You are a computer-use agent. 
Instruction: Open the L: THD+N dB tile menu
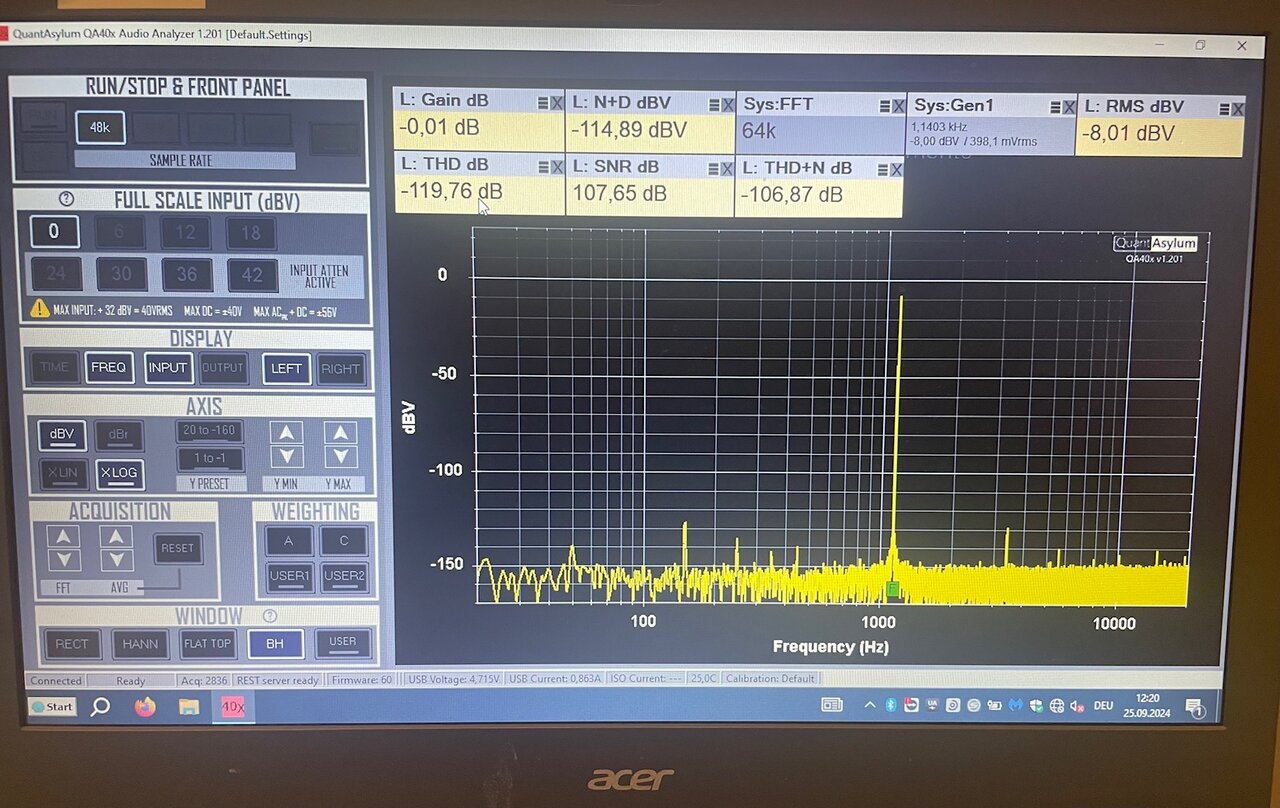882,169
